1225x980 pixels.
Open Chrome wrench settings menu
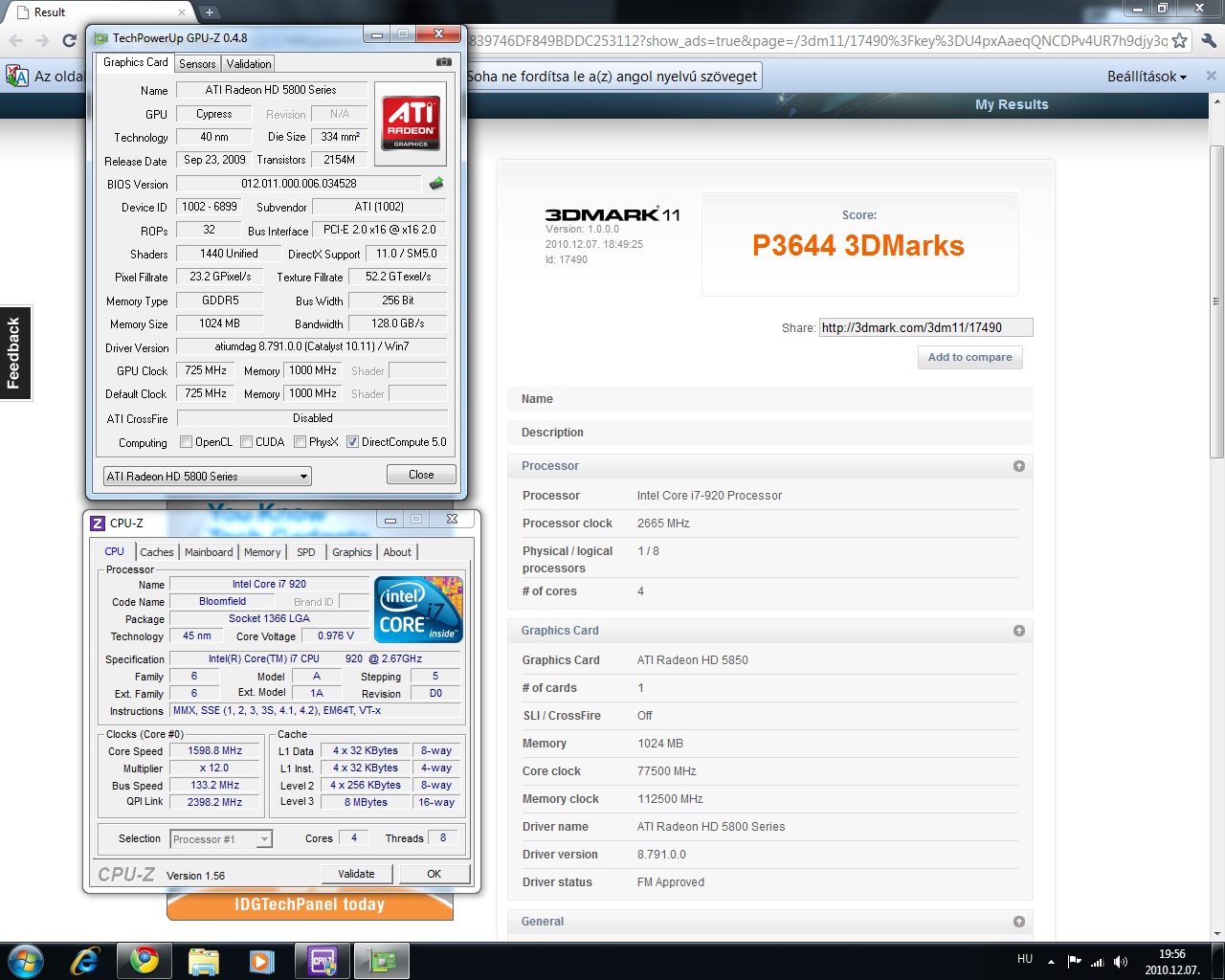pos(1209,40)
